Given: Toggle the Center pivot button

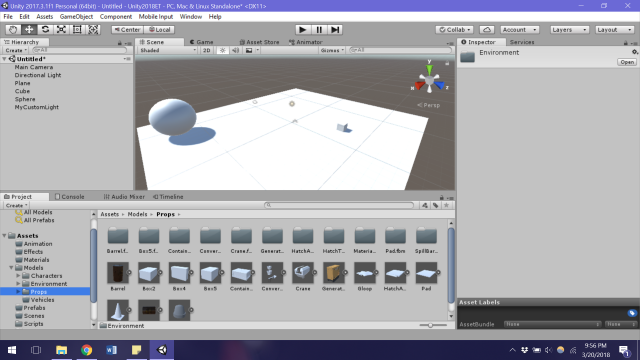Looking at the screenshot, I should [x=127, y=30].
